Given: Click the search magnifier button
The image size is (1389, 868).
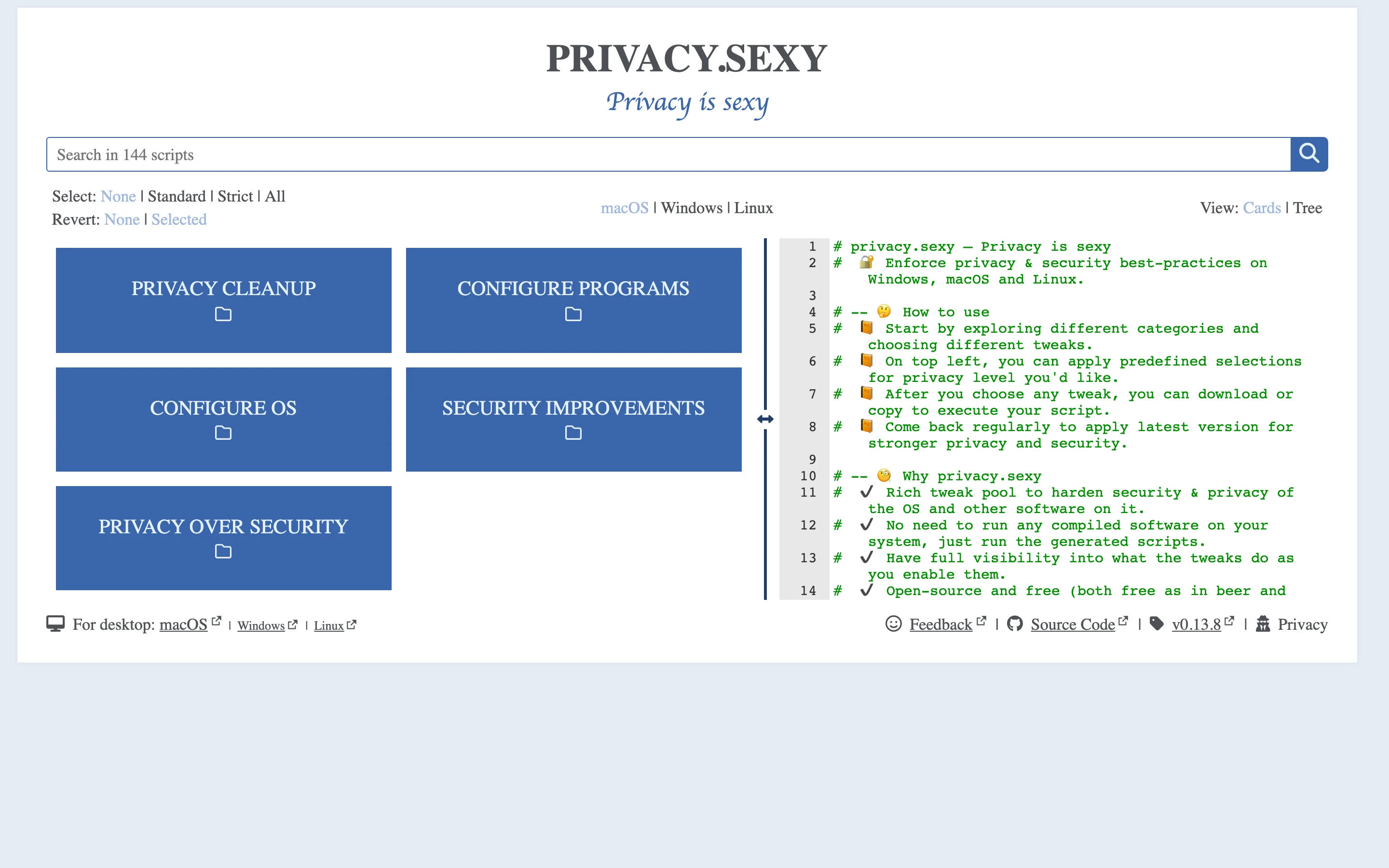Looking at the screenshot, I should click(x=1308, y=154).
